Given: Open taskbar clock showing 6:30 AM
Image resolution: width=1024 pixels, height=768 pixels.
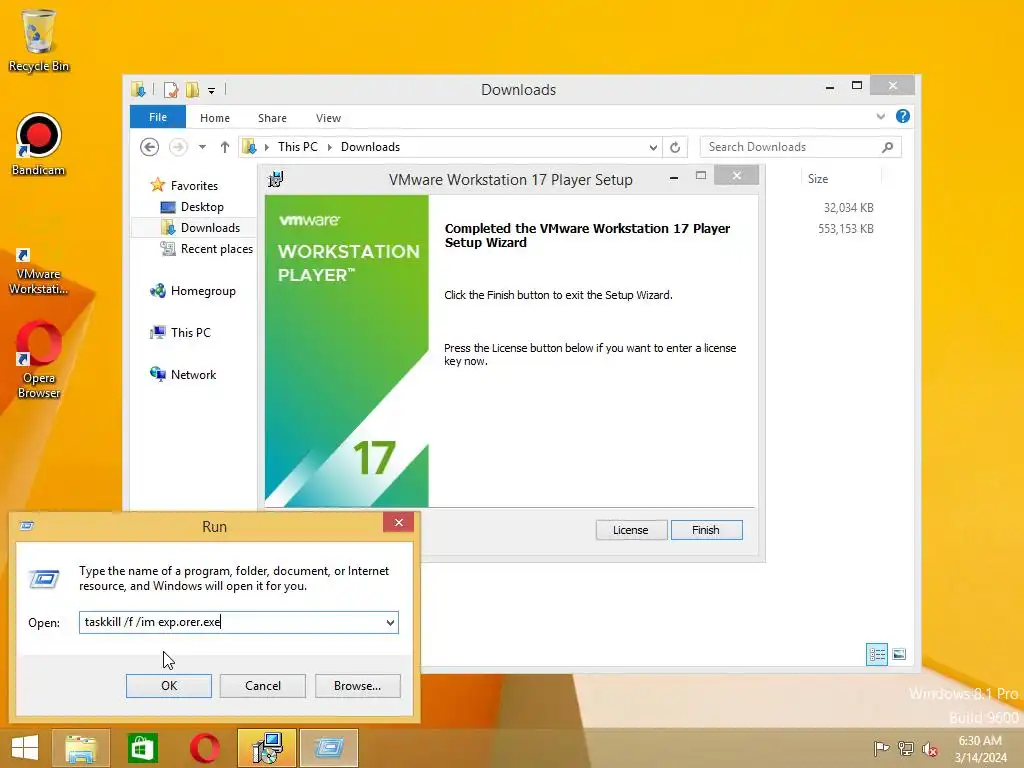Looking at the screenshot, I should coord(980,749).
